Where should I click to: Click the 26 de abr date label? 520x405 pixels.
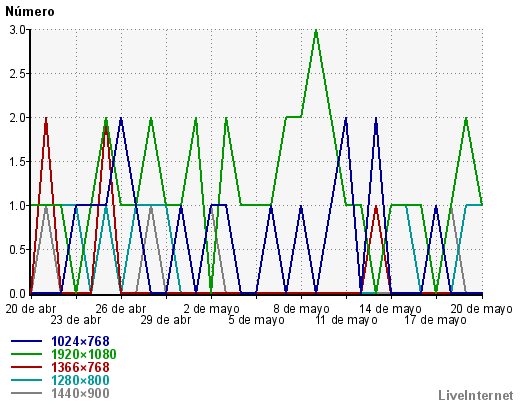[121, 309]
